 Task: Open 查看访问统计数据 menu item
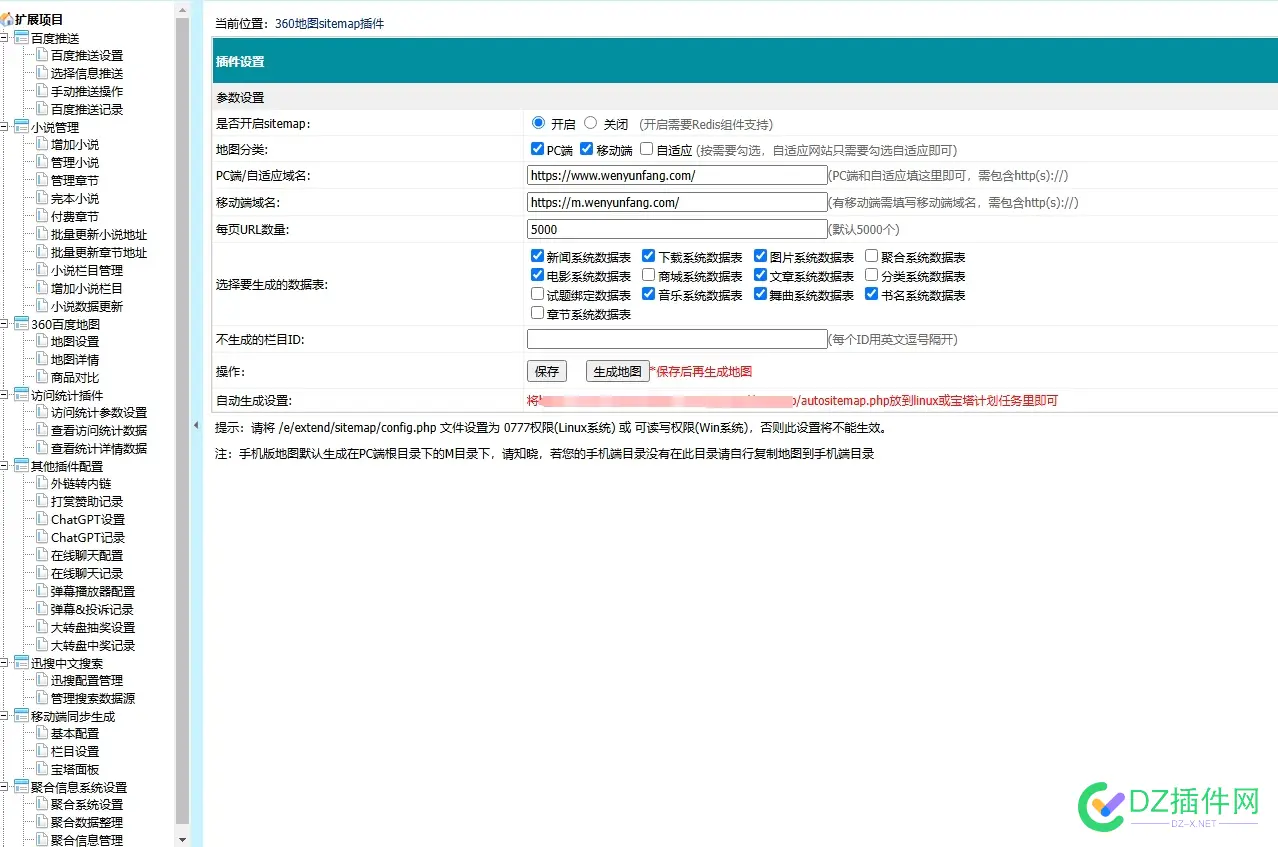(x=99, y=431)
